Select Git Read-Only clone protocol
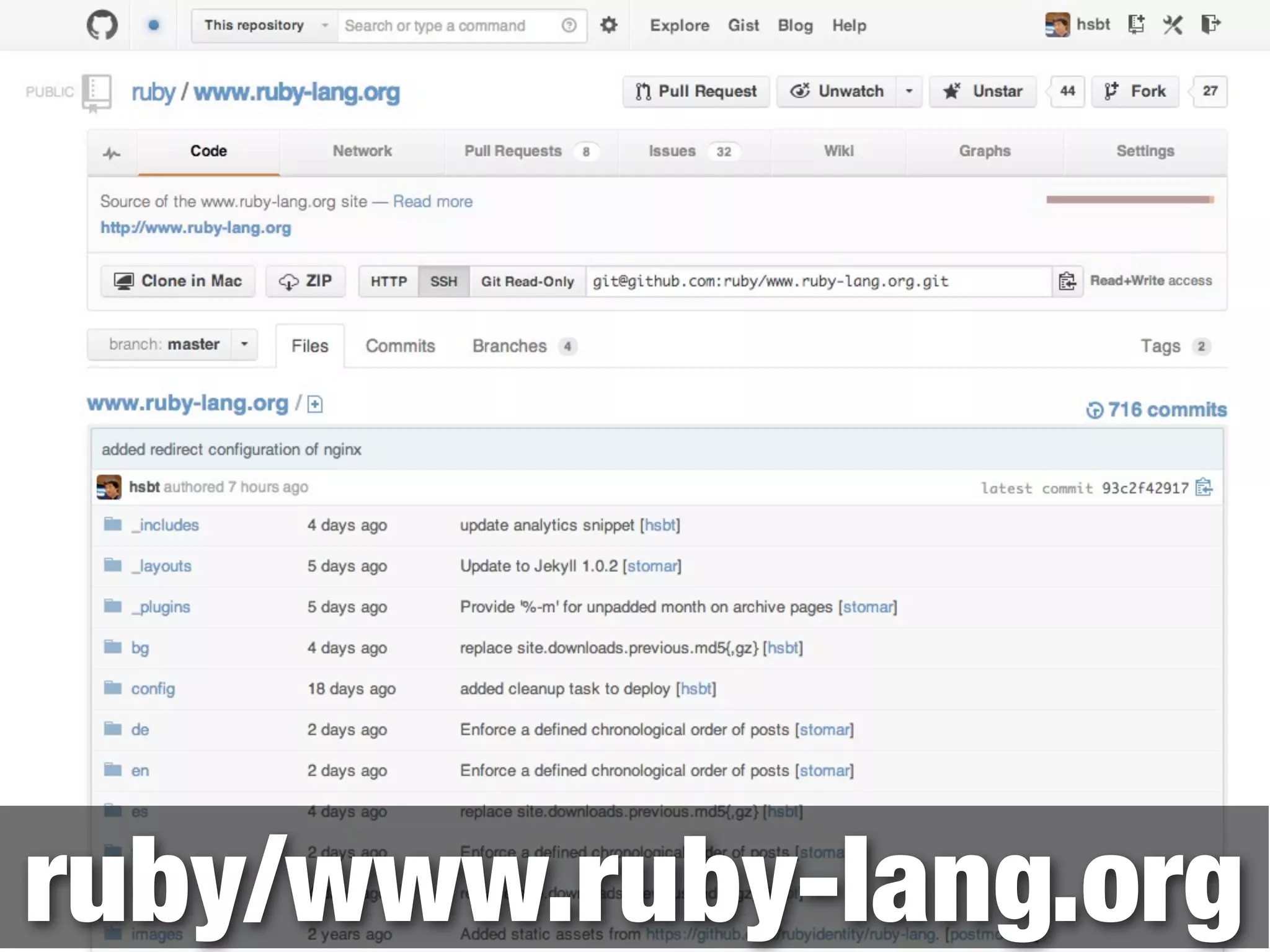The height and width of the screenshot is (952, 1270). coord(528,281)
